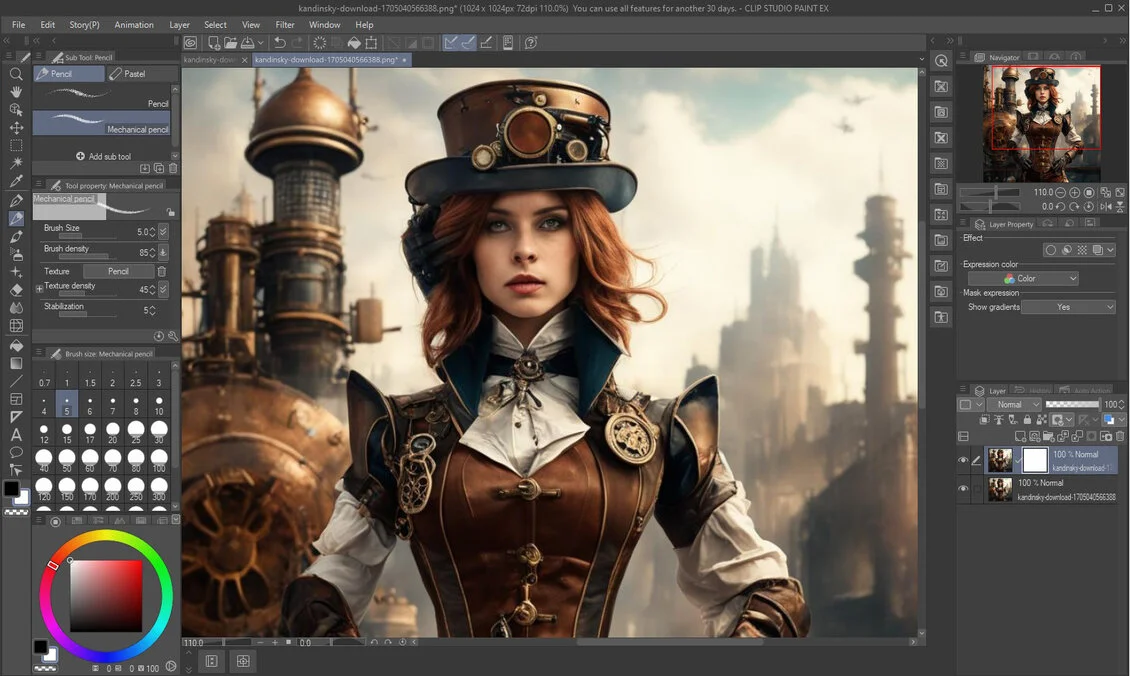The width and height of the screenshot is (1130, 676).
Task: Pick the Eyedropper tool
Action: (x=16, y=182)
